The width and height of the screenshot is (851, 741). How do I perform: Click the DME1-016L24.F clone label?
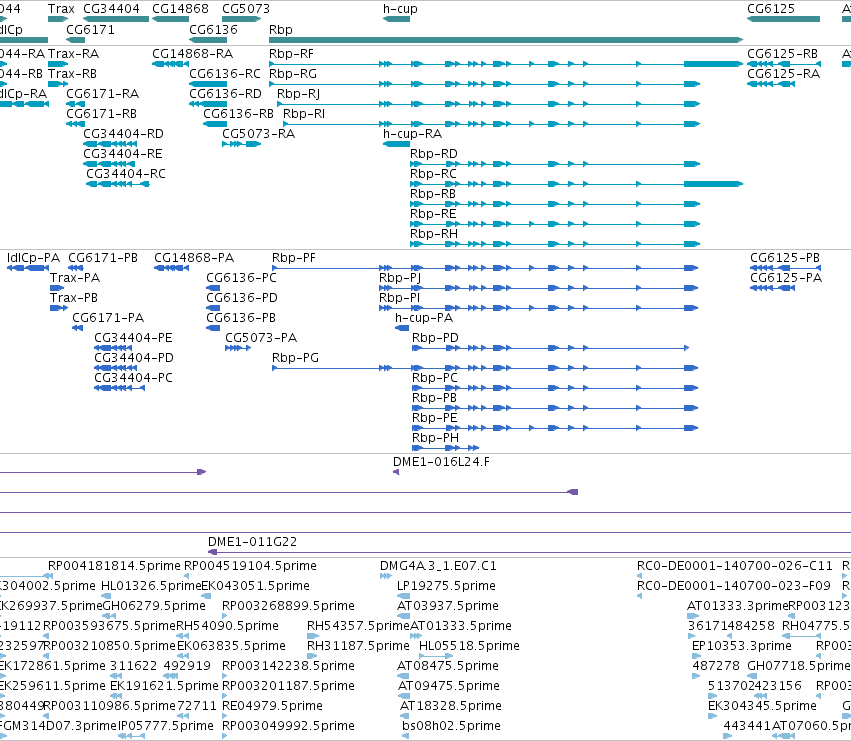pos(441,462)
